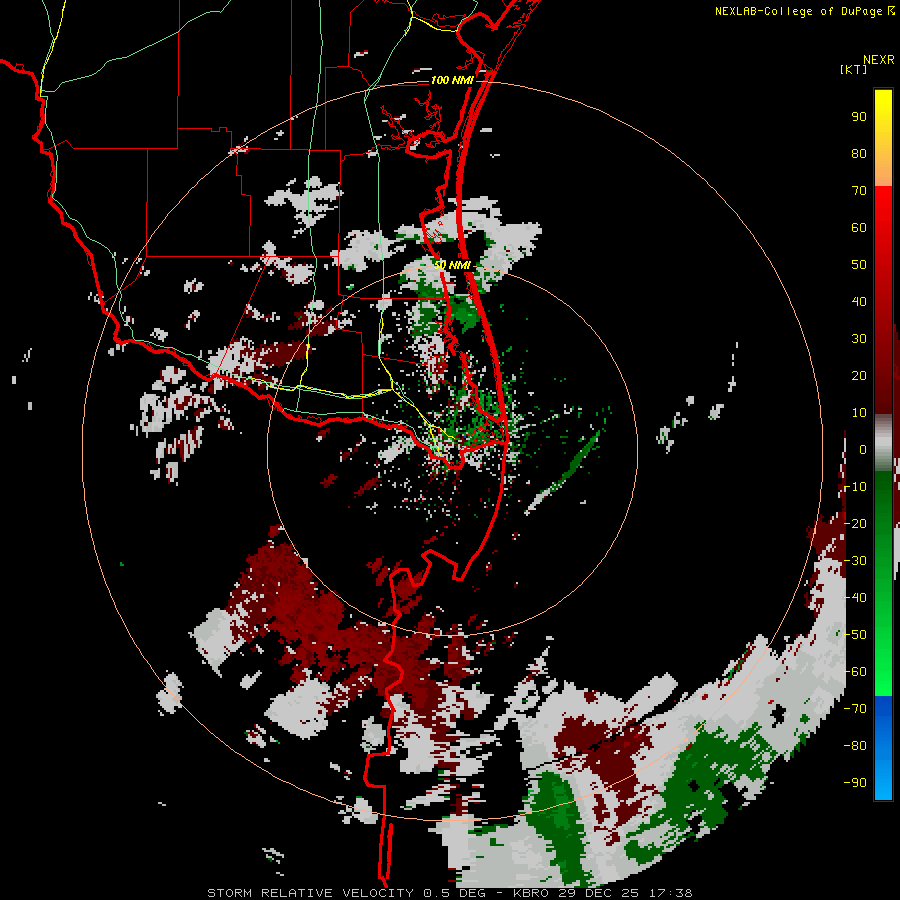The height and width of the screenshot is (900, 900).
Task: Click the Storm Relative Velocity caption at bottom
Action: [x=450, y=893]
